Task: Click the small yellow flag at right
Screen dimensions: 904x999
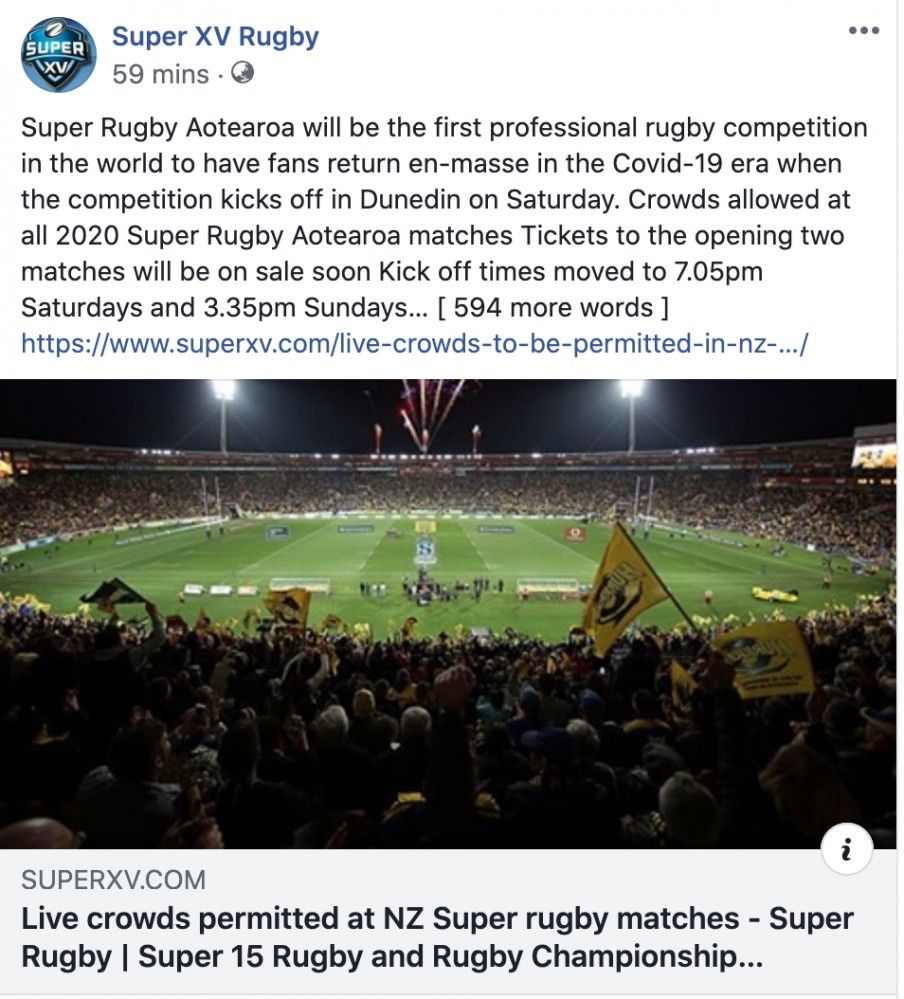Action: [x=766, y=659]
